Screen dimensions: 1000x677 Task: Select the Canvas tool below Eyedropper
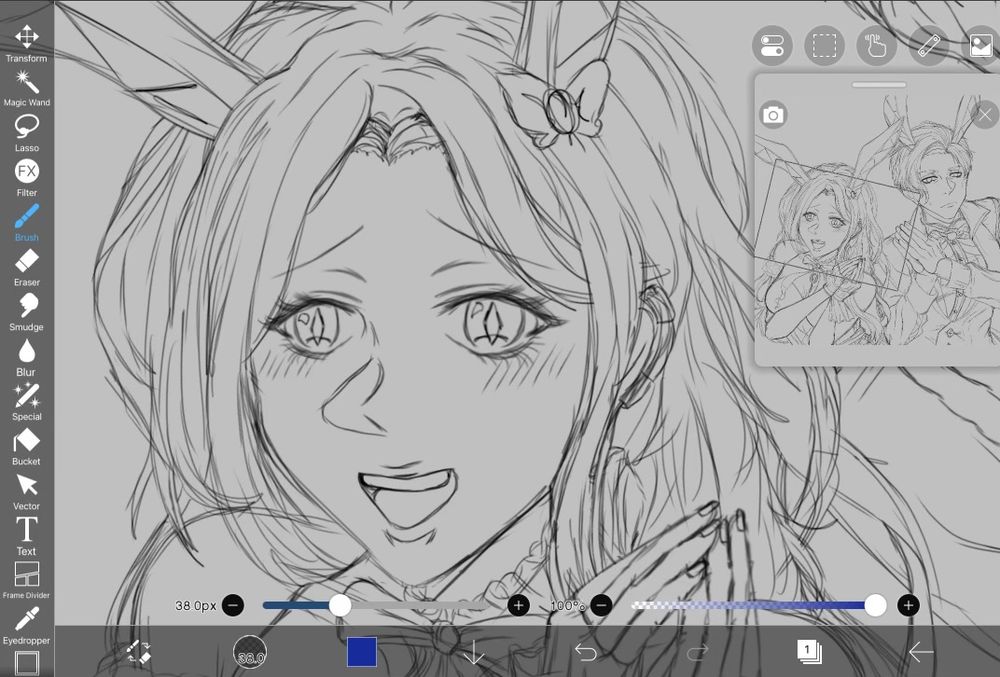click(x=26, y=663)
